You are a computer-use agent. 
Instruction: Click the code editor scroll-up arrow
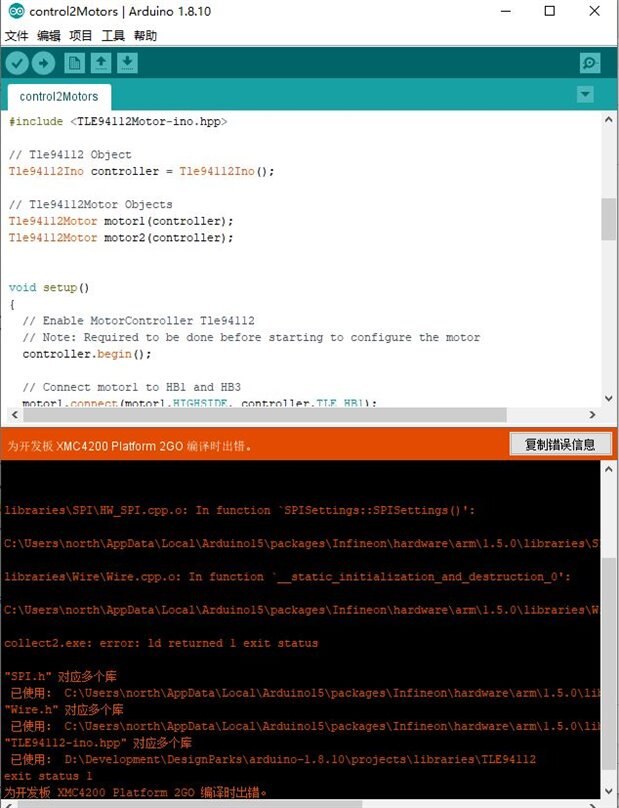pos(608,120)
